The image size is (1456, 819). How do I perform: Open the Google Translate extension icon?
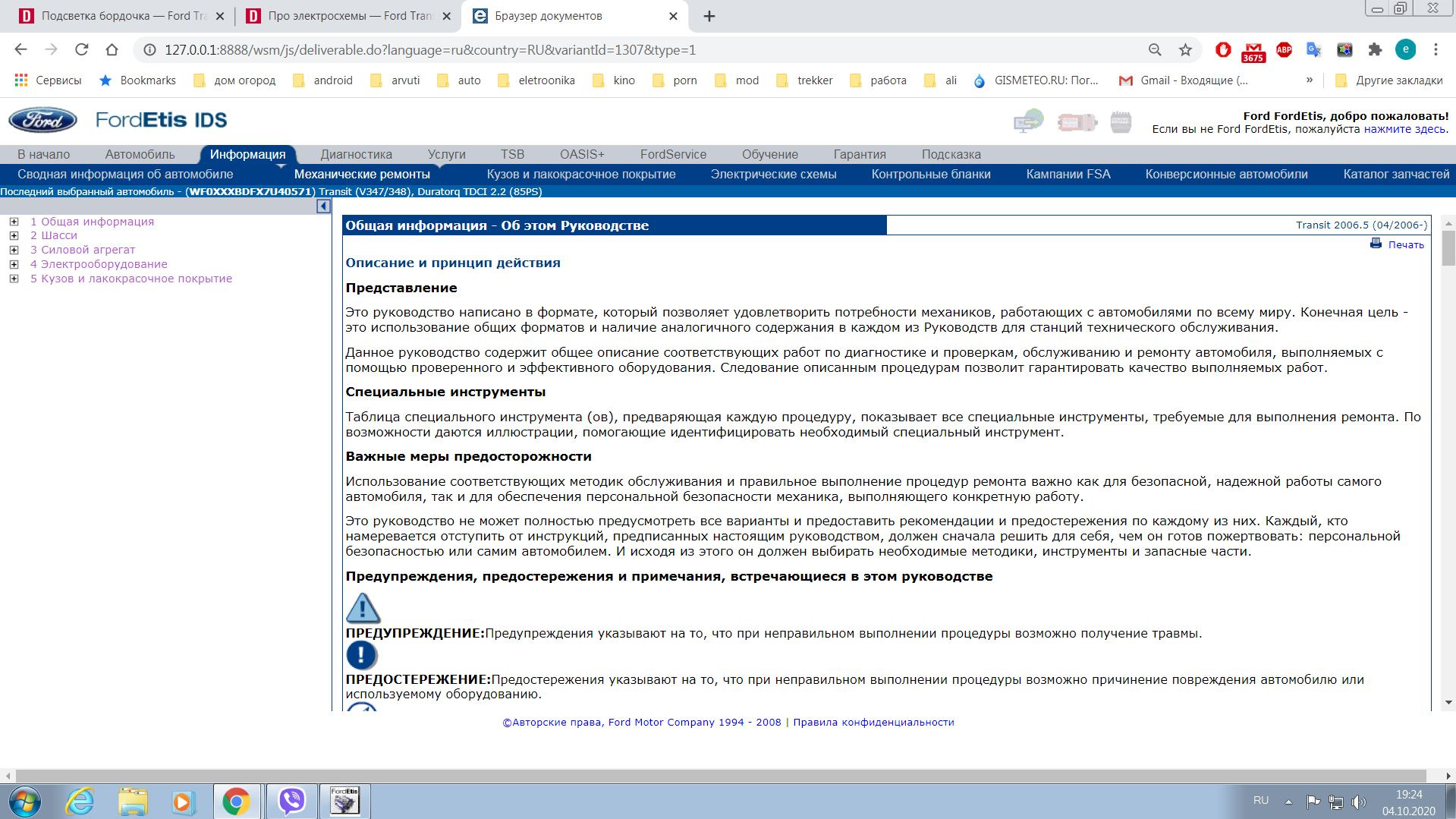tap(1314, 50)
